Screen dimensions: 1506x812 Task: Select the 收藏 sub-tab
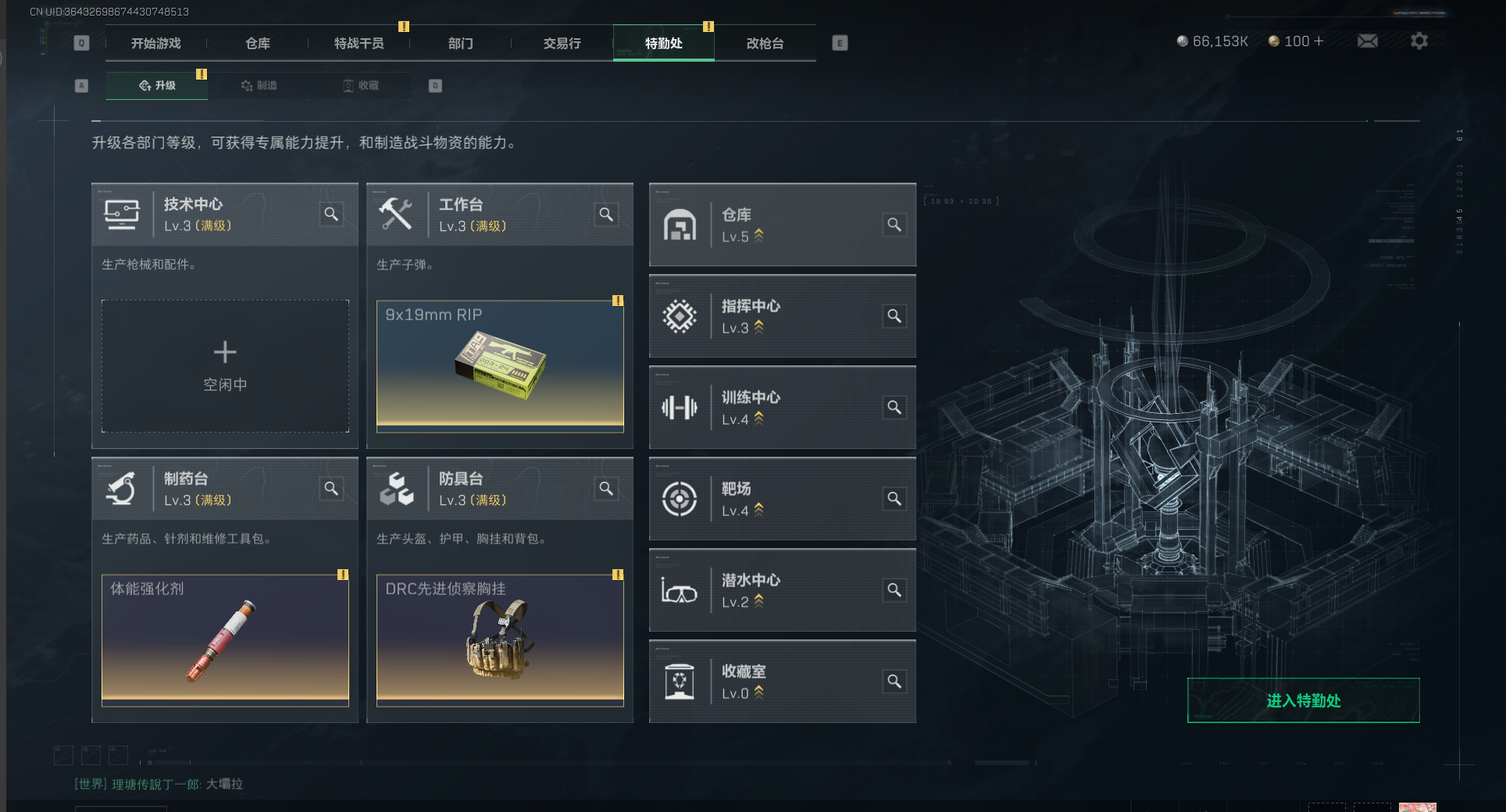tap(361, 85)
